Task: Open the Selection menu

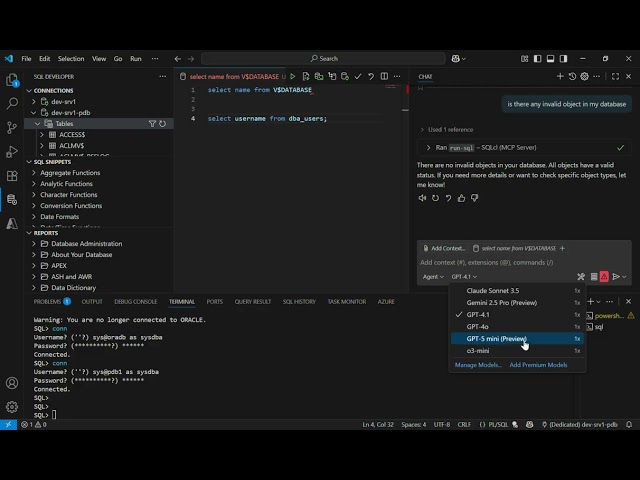Action: click(x=71, y=59)
